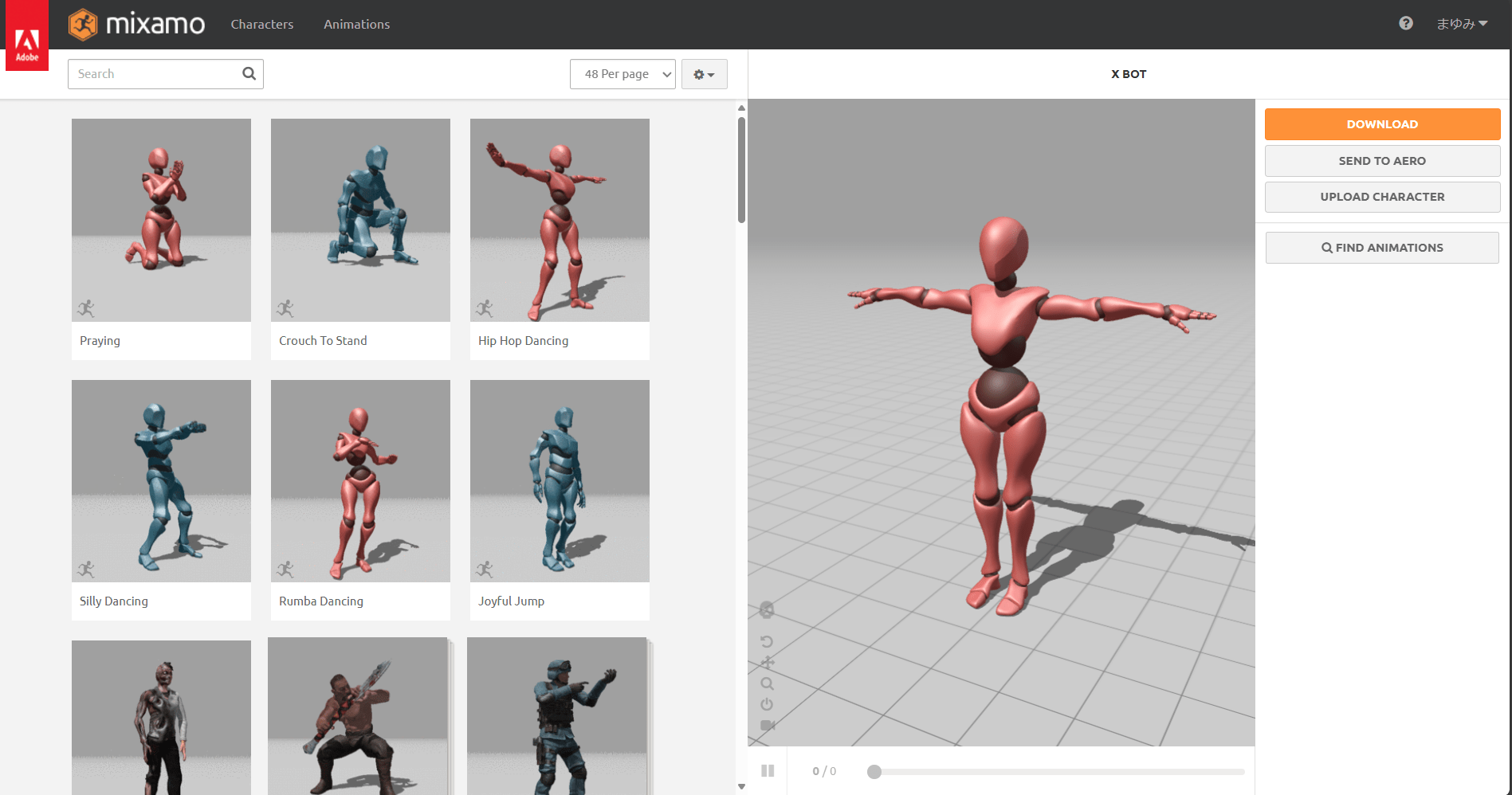Open the mixamo home logo
This screenshot has width=1512, height=795.
tap(136, 25)
